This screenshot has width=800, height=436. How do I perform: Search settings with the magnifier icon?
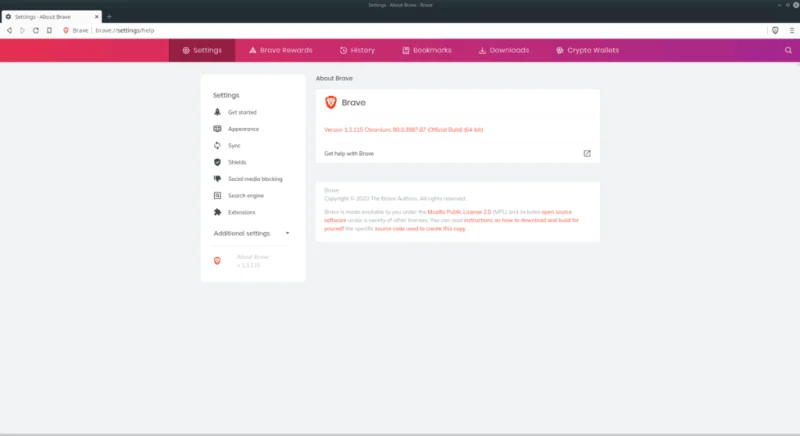(788, 50)
